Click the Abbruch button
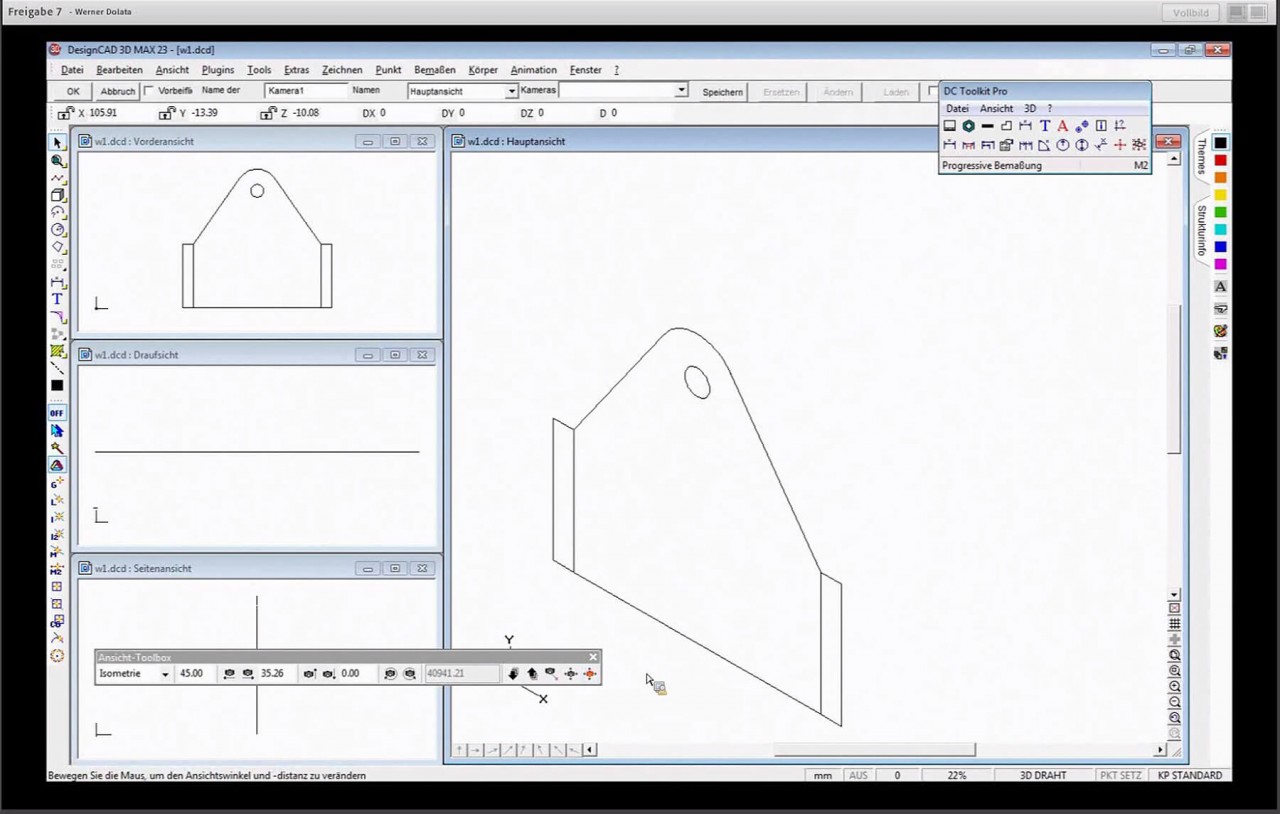This screenshot has height=814, width=1280. tap(117, 90)
